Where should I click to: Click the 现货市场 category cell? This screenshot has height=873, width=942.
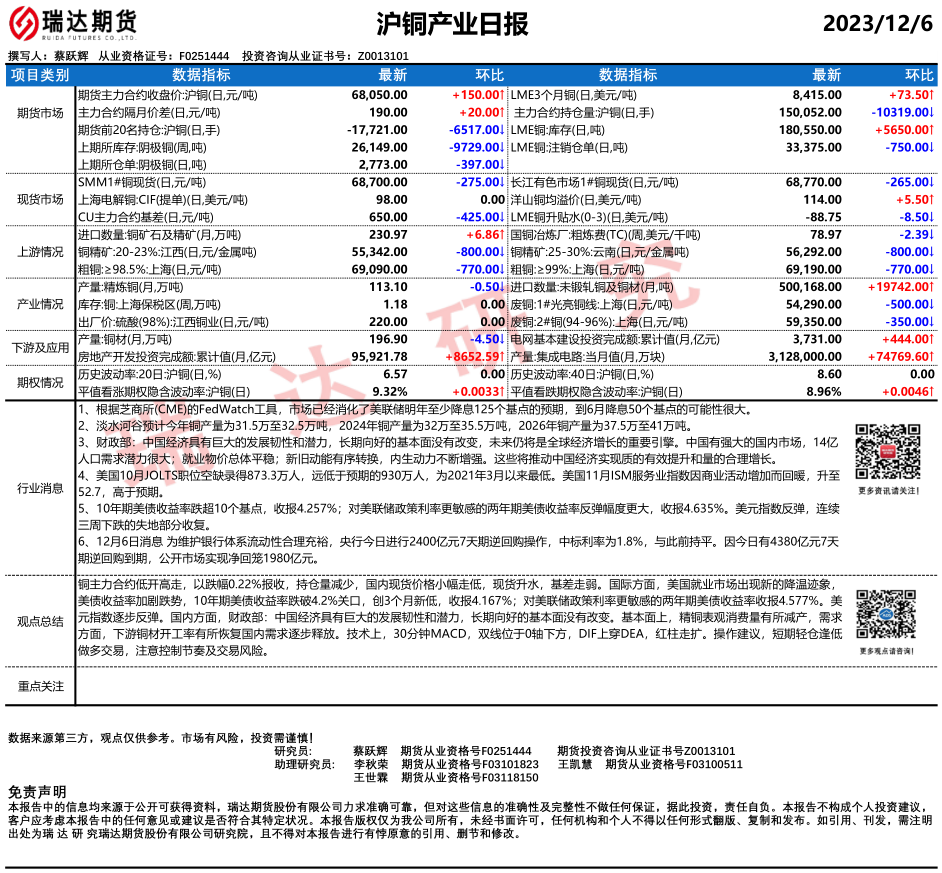coord(40,200)
